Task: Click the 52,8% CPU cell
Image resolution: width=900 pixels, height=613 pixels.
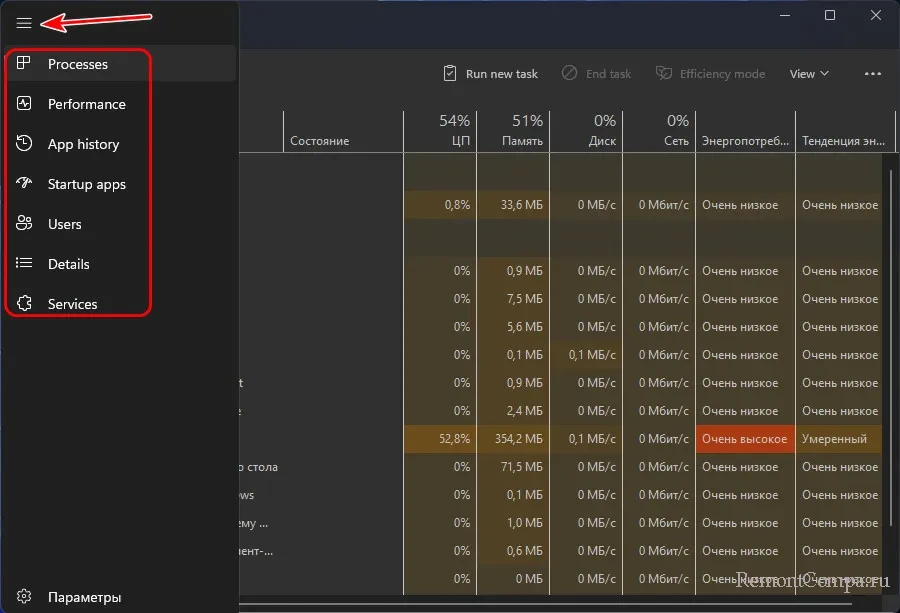Action: (x=440, y=439)
